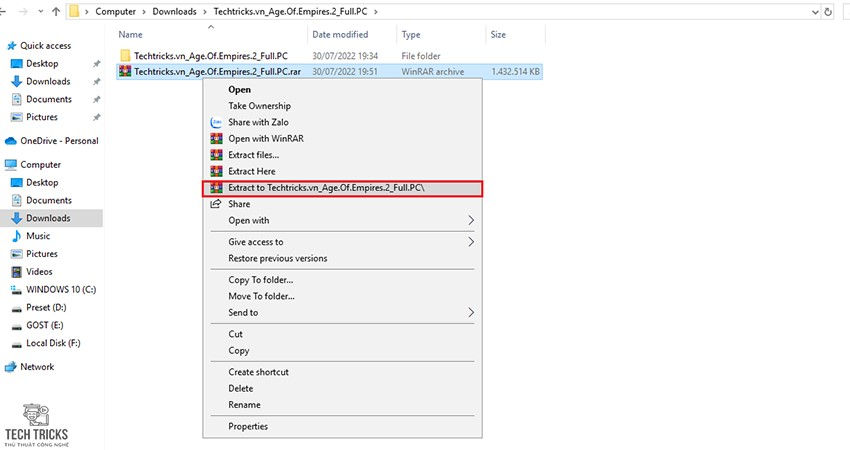This screenshot has height=450, width=850.
Task: Open the recent locations dropdown arrow
Action: tap(40, 11)
